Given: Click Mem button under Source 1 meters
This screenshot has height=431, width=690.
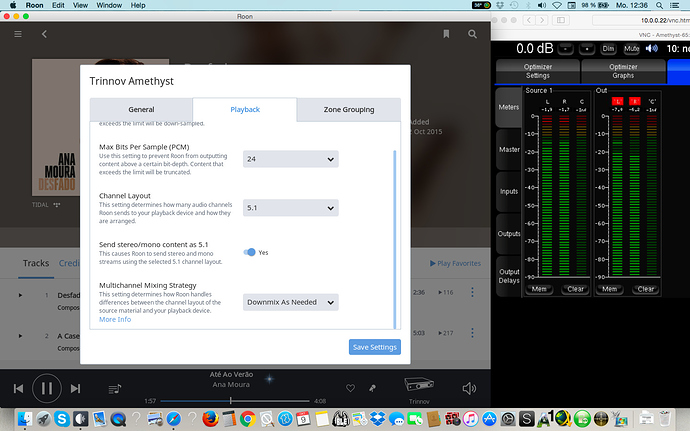Looking at the screenshot, I should tap(539, 289).
